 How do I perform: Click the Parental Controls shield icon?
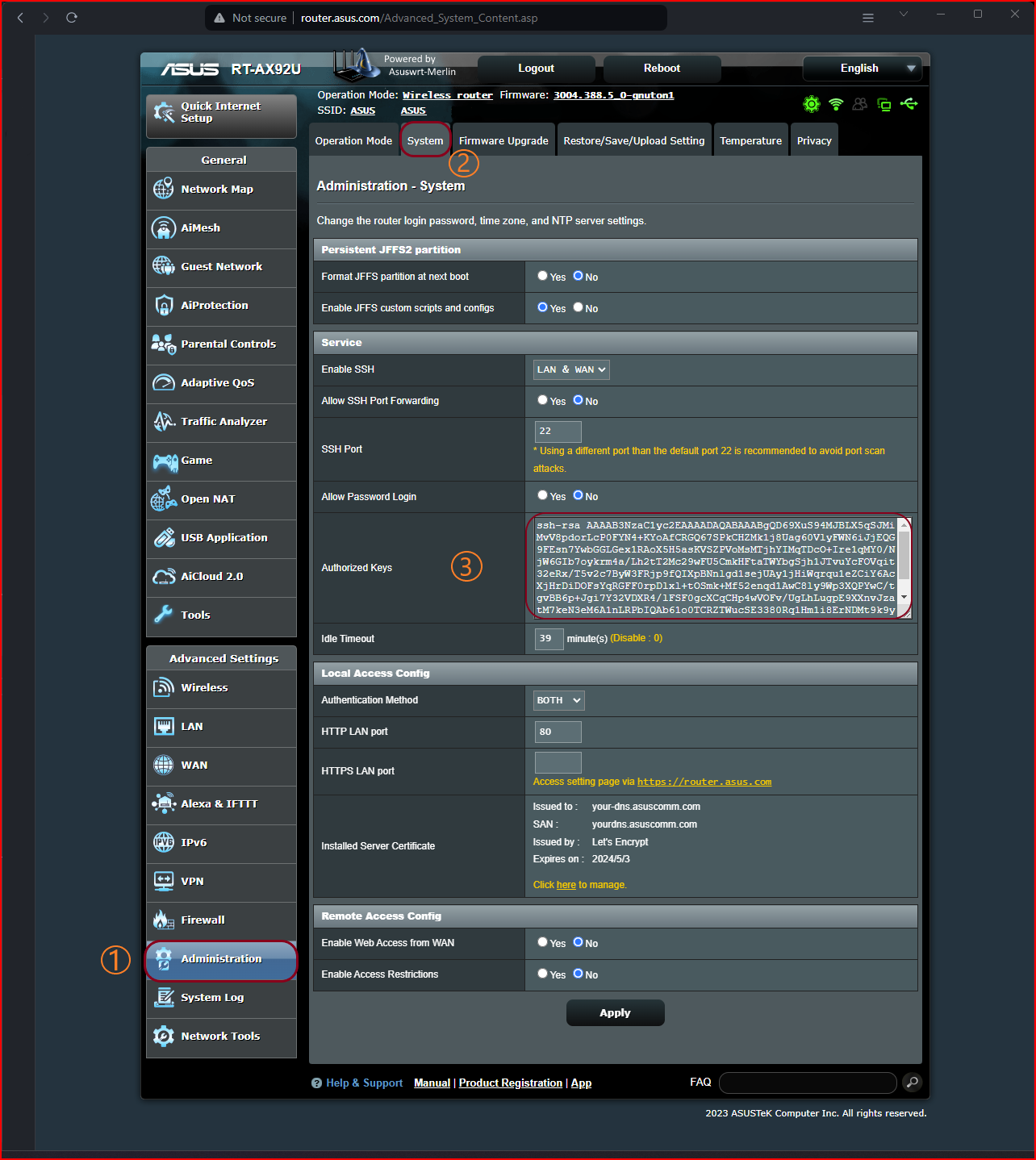click(164, 344)
